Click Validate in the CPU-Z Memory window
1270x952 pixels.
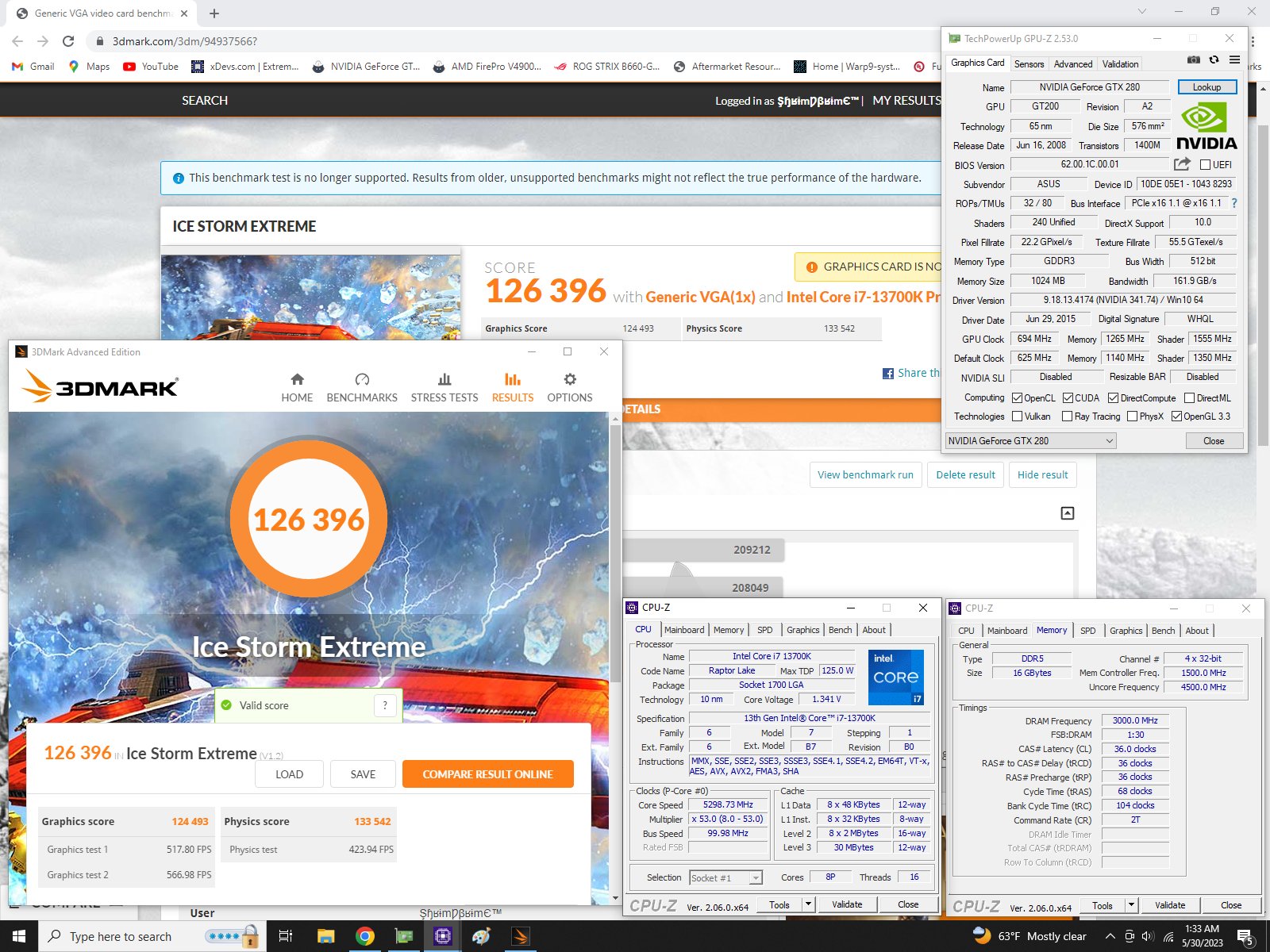1170,905
